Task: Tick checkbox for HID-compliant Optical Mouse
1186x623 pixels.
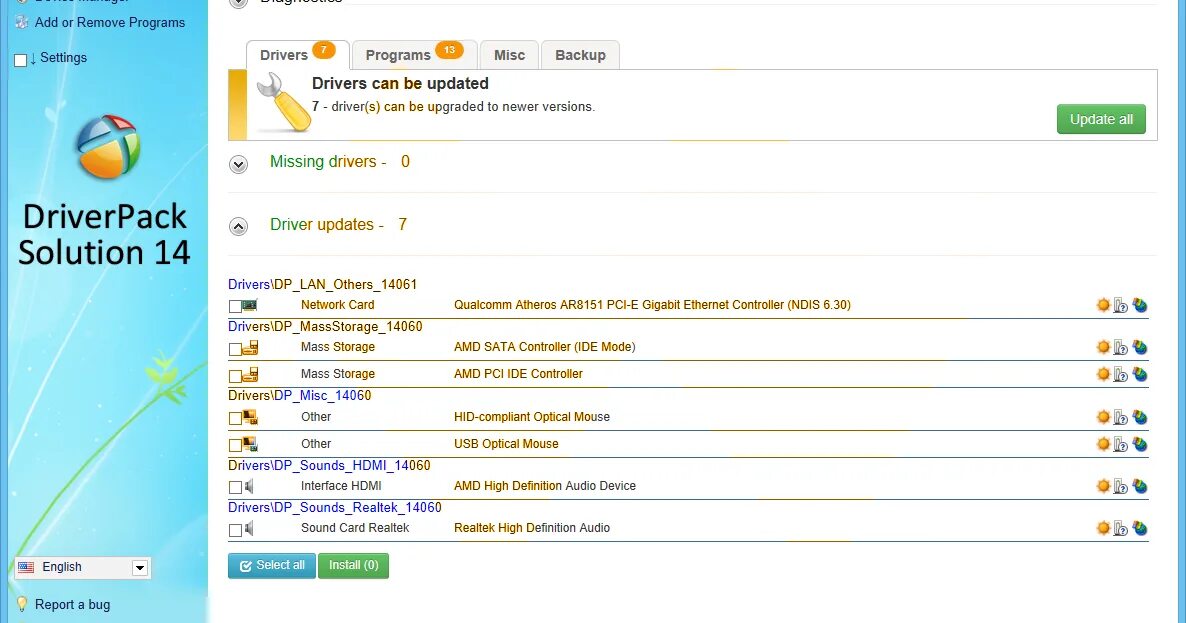Action: tap(235, 418)
